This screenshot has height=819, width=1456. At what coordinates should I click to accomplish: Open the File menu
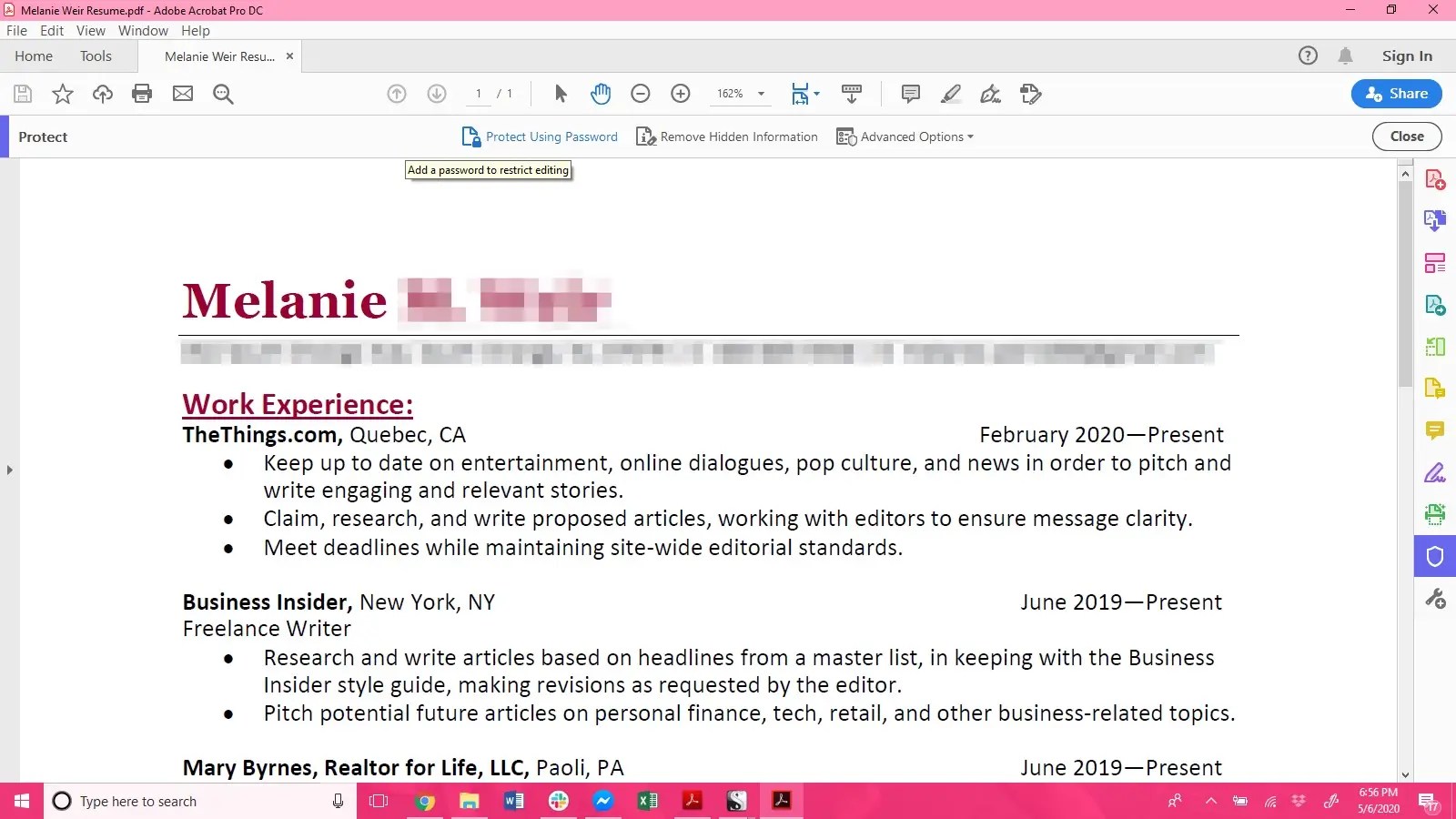coord(16,31)
